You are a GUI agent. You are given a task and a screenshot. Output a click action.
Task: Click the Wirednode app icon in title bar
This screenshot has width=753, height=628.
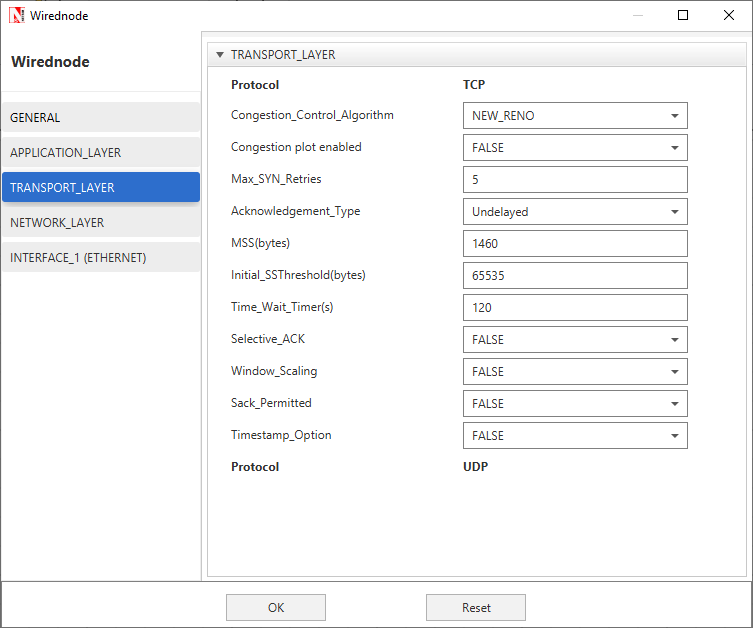pos(17,15)
